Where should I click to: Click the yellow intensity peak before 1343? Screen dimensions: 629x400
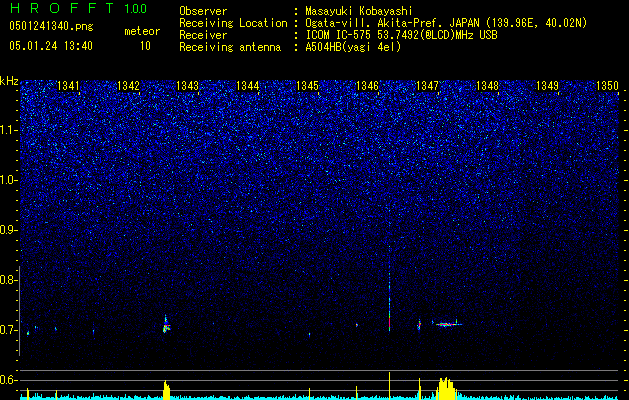166,390
